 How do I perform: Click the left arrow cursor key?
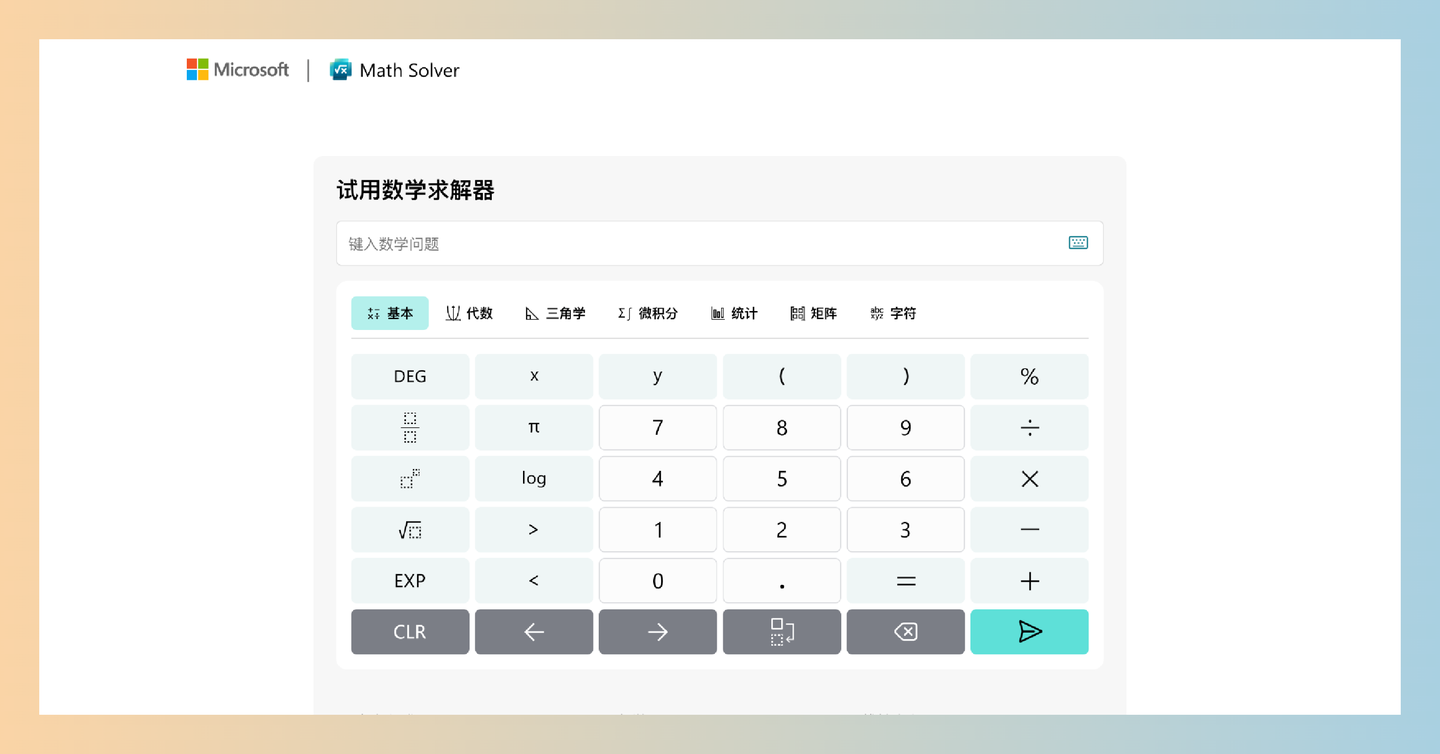pos(534,631)
